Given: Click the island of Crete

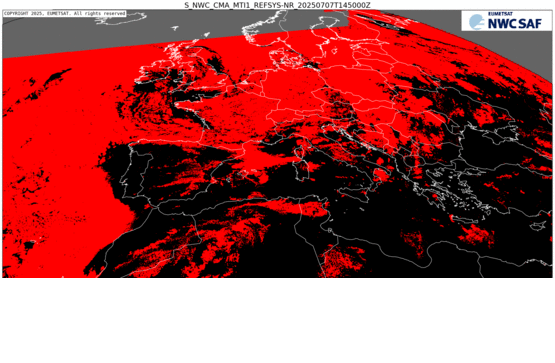Looking at the screenshot, I should (x=465, y=220).
